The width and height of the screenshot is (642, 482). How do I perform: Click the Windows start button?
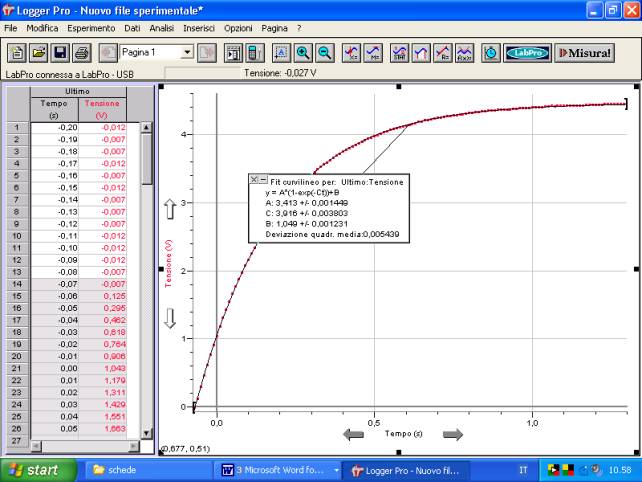[38, 470]
